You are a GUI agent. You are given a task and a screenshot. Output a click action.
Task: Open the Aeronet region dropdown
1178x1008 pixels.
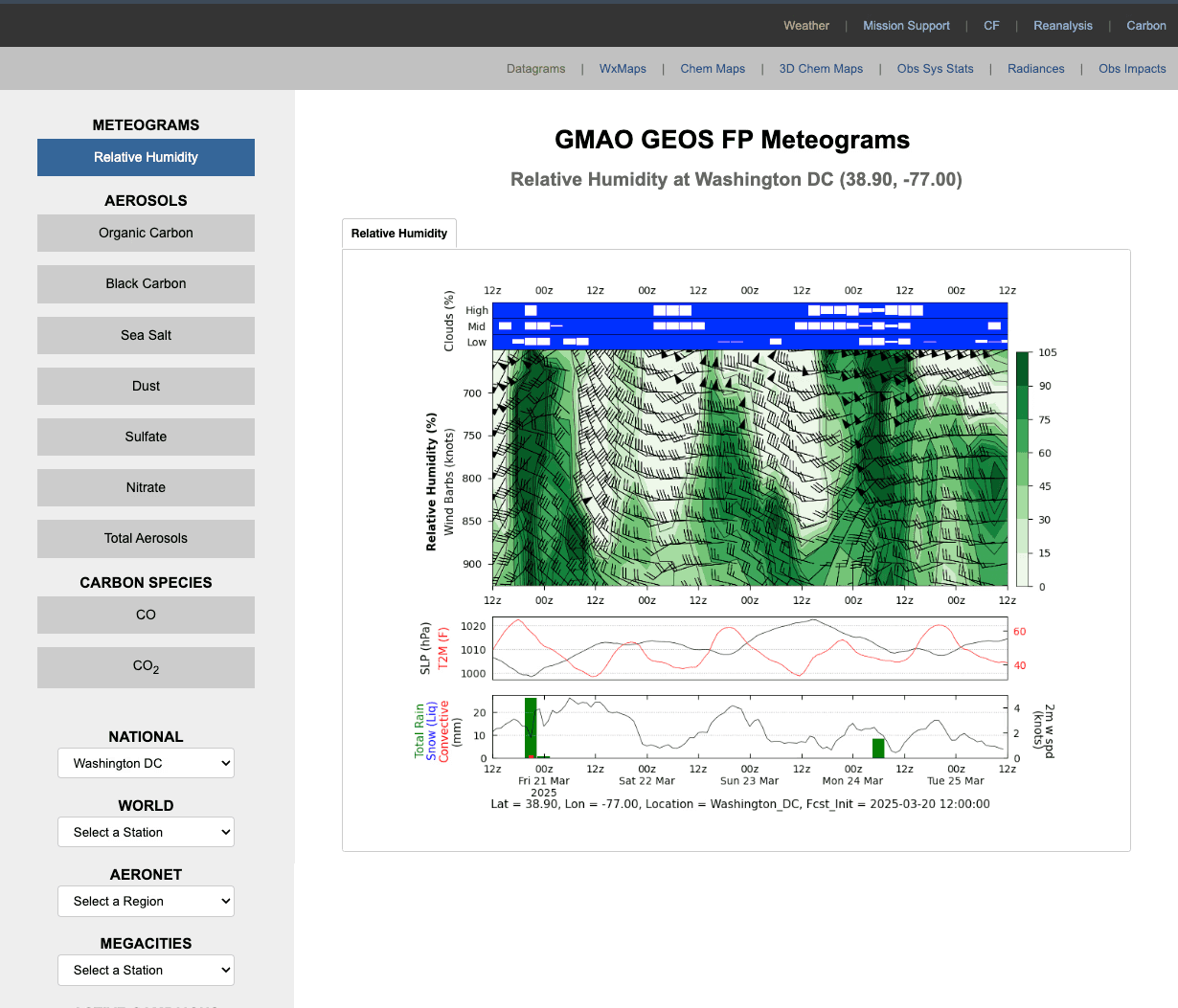point(146,901)
